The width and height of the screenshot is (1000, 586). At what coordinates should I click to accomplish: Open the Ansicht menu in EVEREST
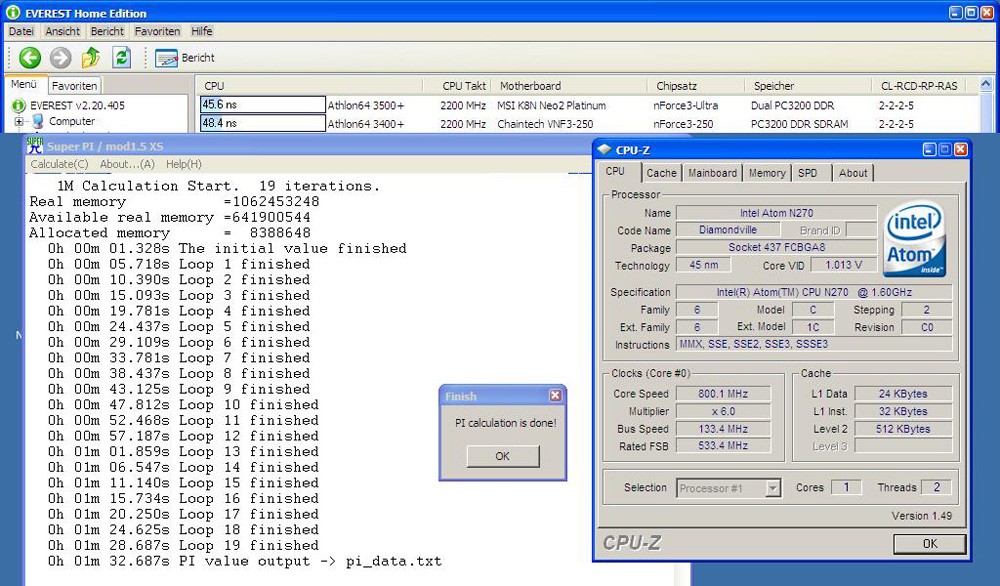[x=63, y=31]
